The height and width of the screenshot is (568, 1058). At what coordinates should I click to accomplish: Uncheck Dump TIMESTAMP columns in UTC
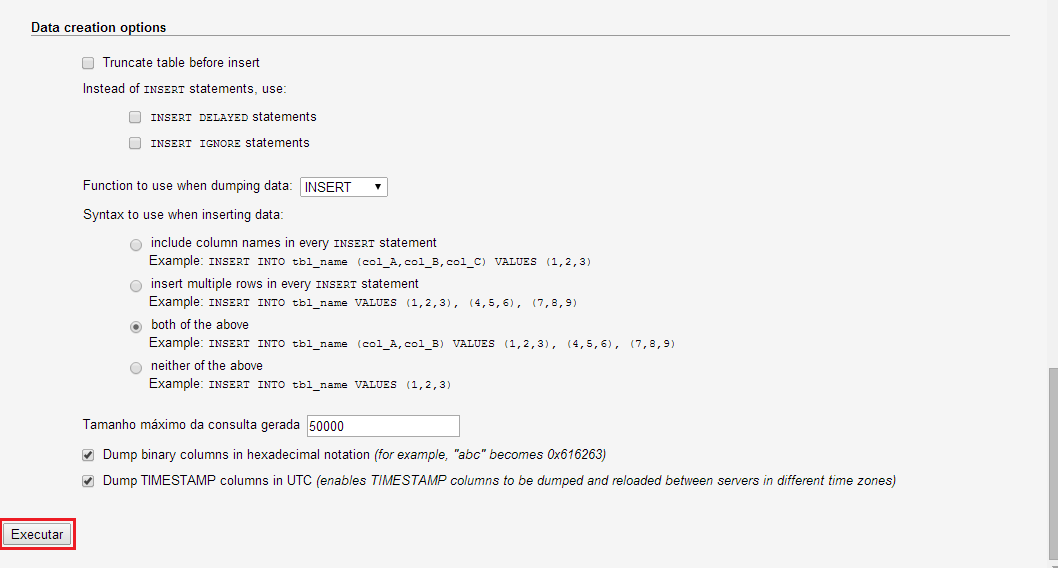pyautogui.click(x=88, y=481)
